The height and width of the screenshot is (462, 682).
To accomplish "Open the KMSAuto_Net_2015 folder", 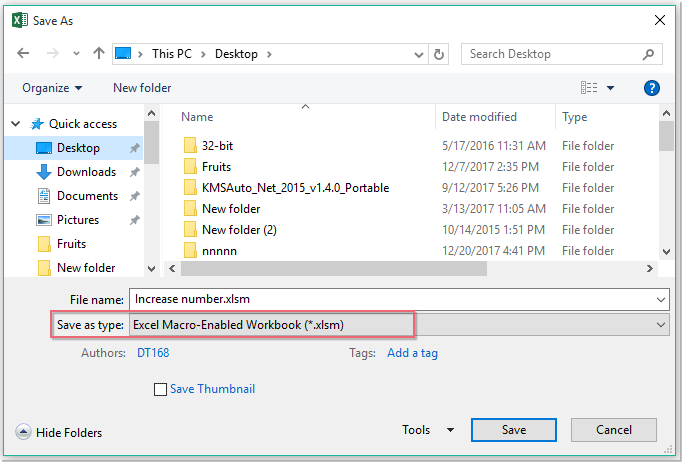I will tap(294, 188).
